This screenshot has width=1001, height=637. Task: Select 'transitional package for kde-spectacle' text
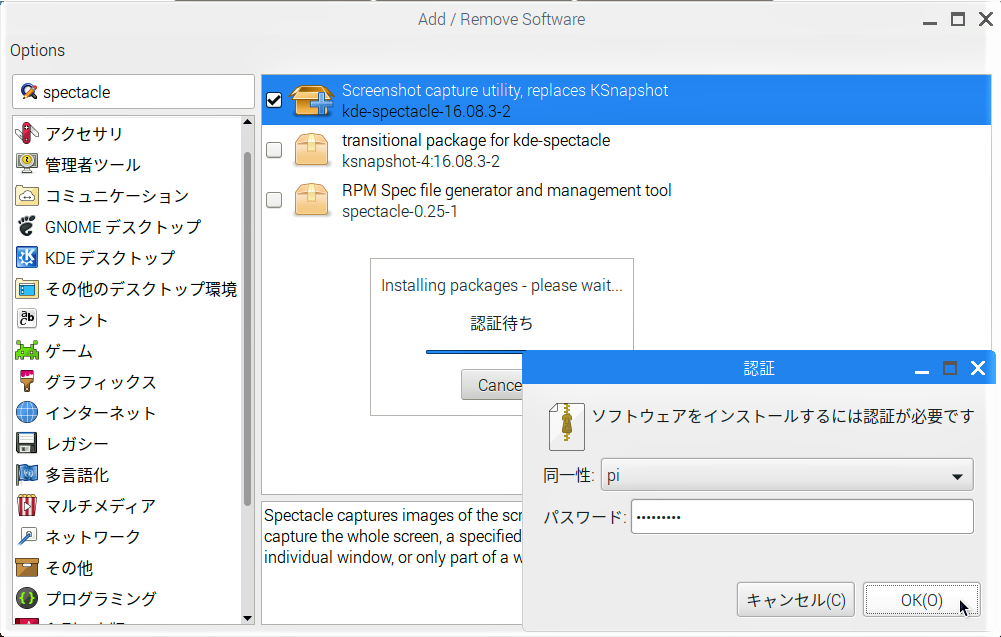pyautogui.click(x=476, y=140)
